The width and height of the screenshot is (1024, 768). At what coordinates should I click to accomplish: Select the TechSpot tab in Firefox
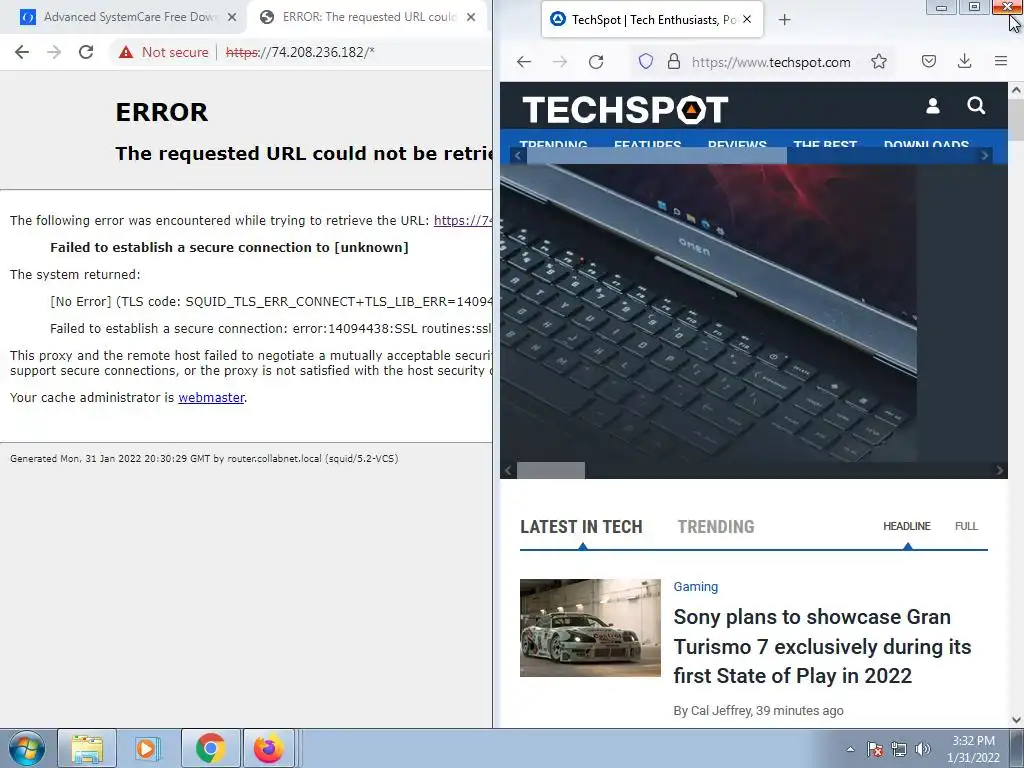click(652, 20)
